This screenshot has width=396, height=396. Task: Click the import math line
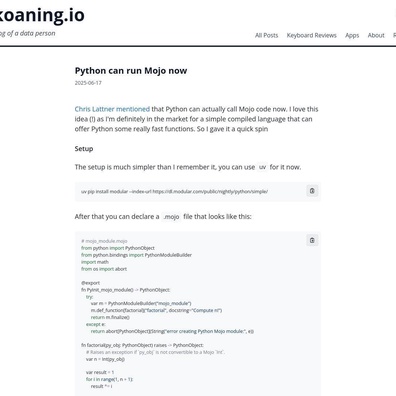coord(95,262)
